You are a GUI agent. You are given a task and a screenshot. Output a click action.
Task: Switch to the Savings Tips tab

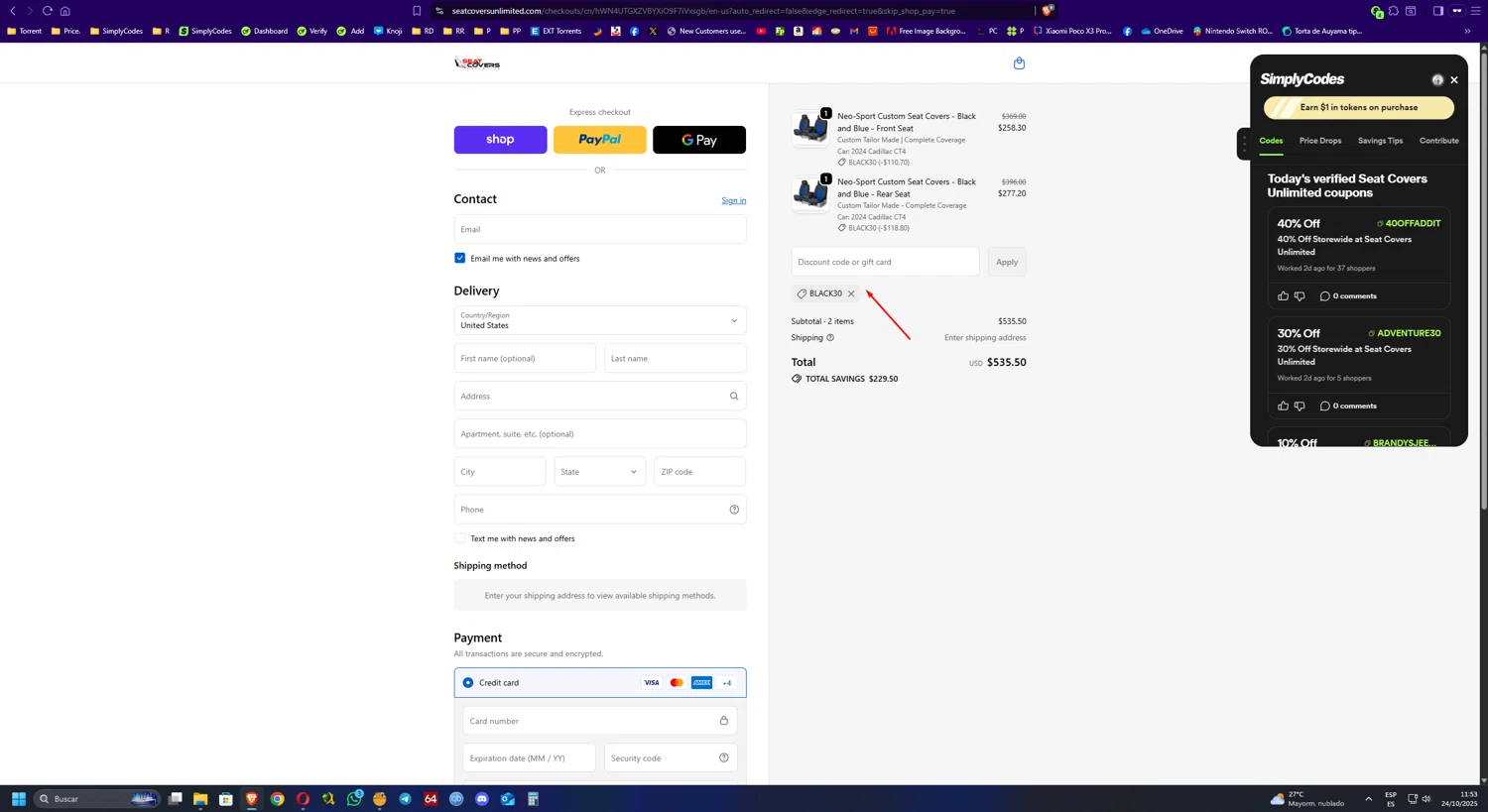1380,141
